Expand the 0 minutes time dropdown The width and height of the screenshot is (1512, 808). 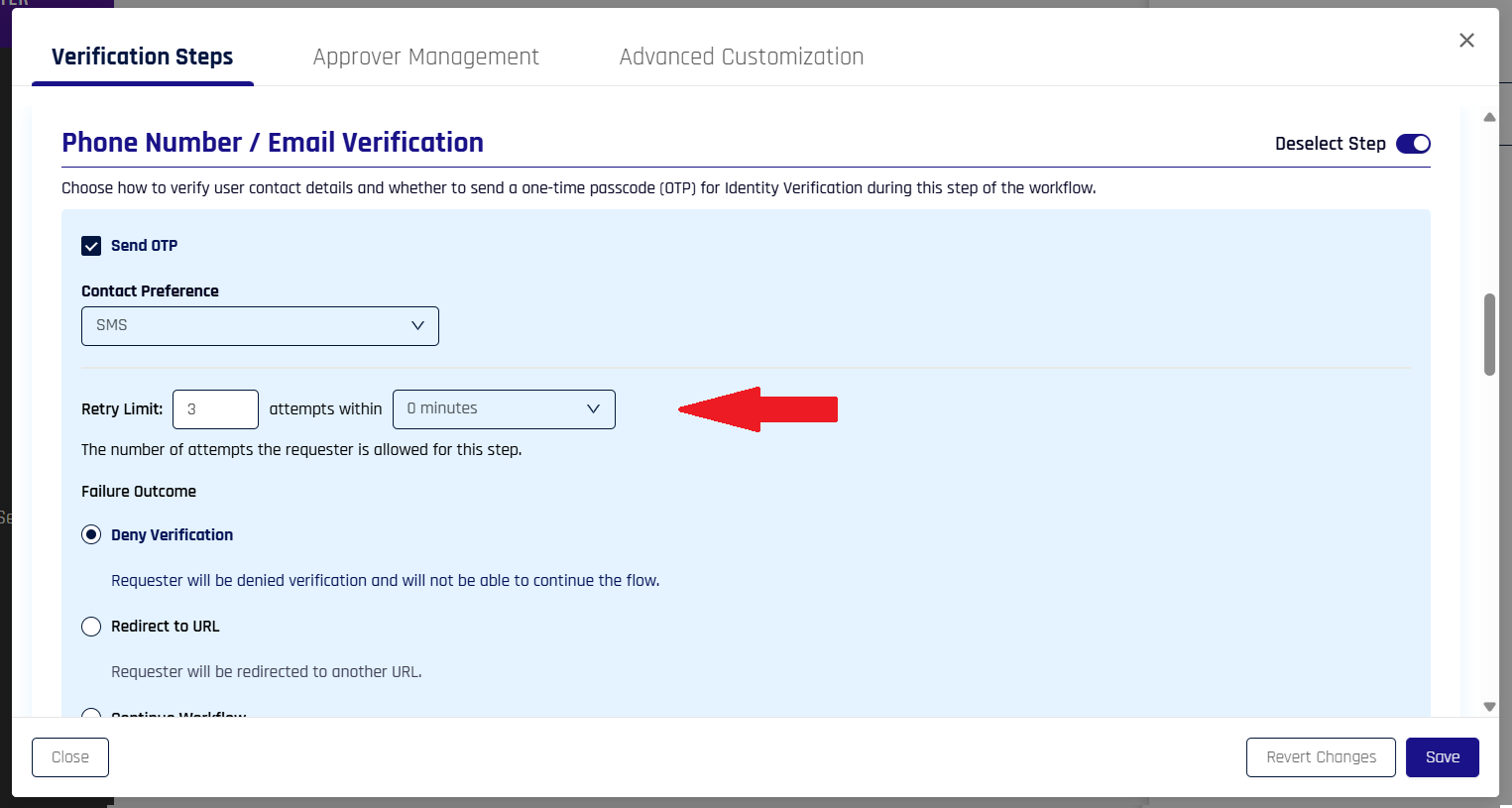[504, 409]
